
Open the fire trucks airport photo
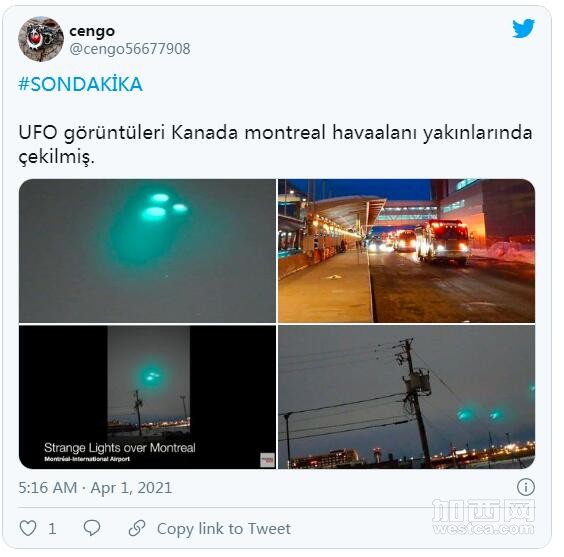click(406, 251)
